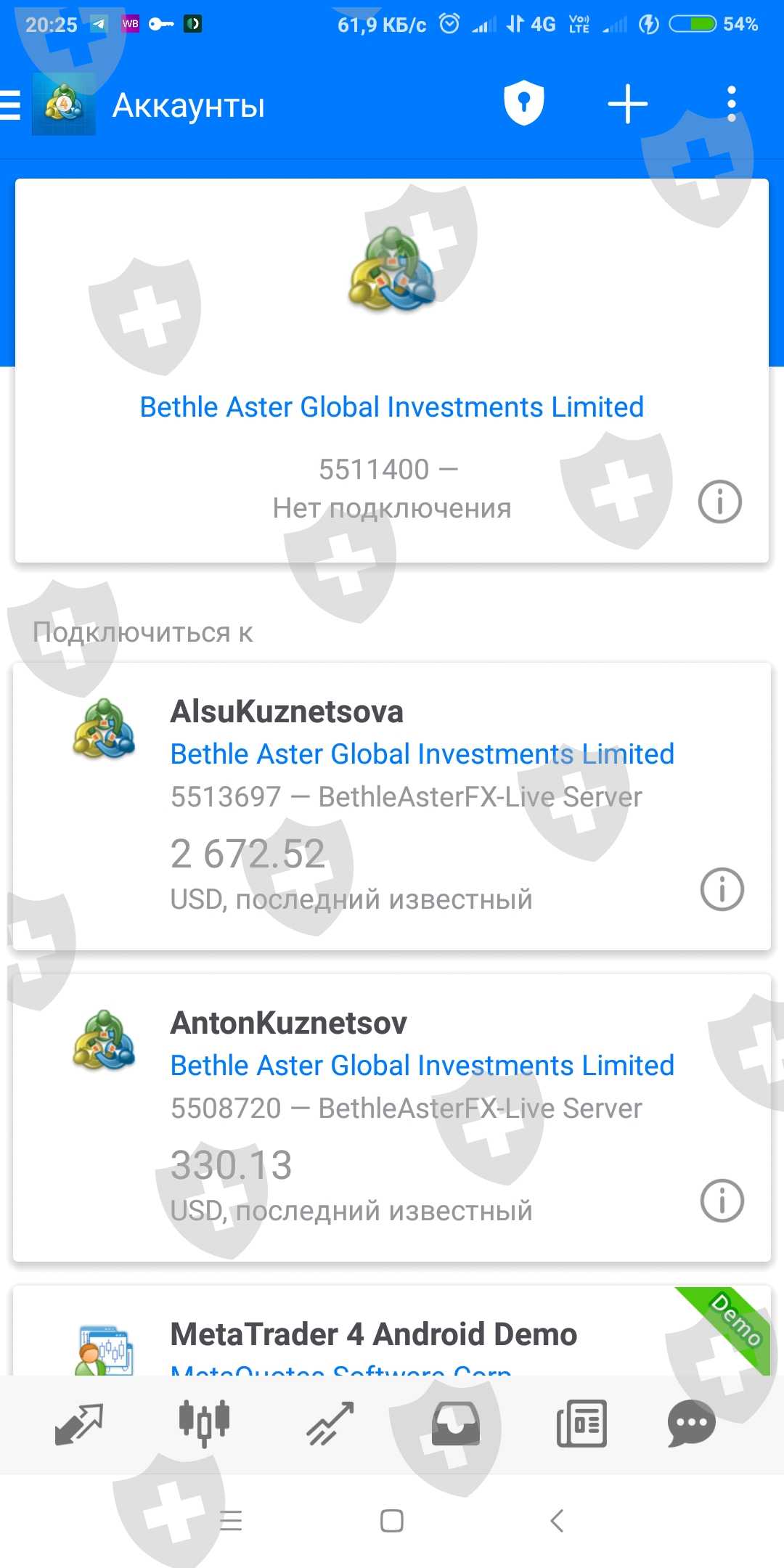
Task: Select MetaTrader 4 Android Demo account
Action: 374,1336
